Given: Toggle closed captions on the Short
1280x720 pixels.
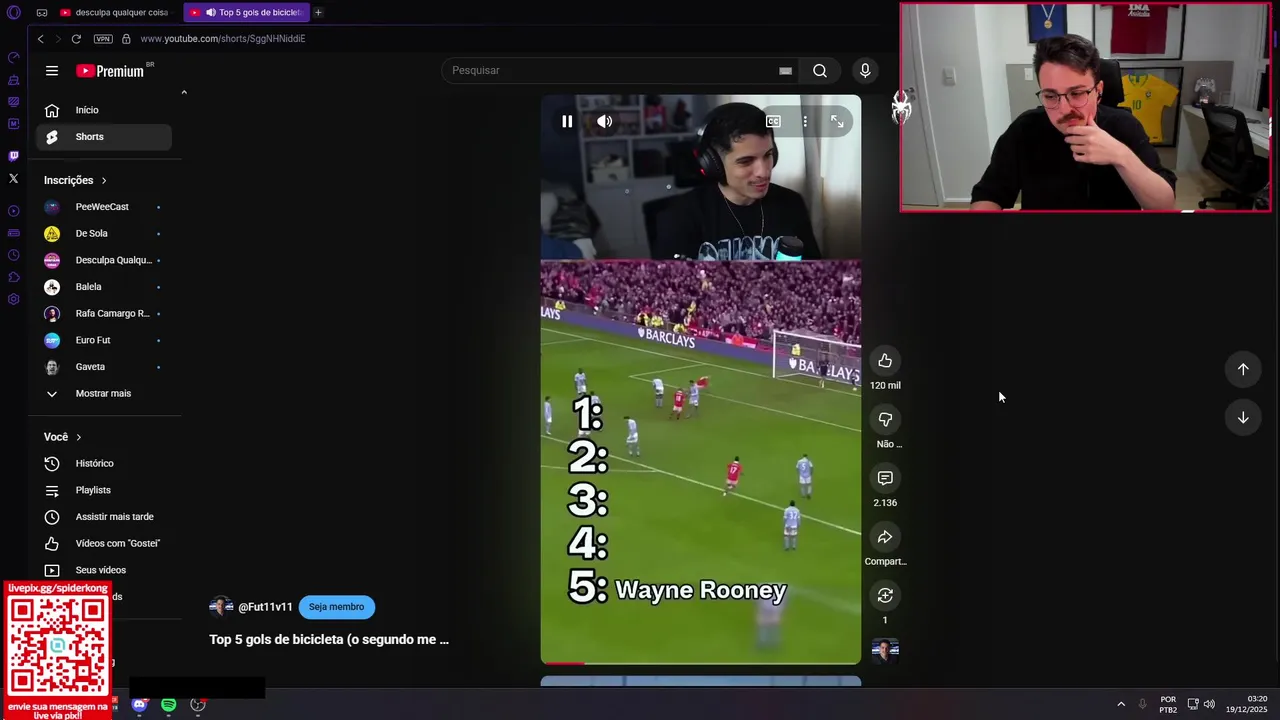Looking at the screenshot, I should (x=773, y=121).
